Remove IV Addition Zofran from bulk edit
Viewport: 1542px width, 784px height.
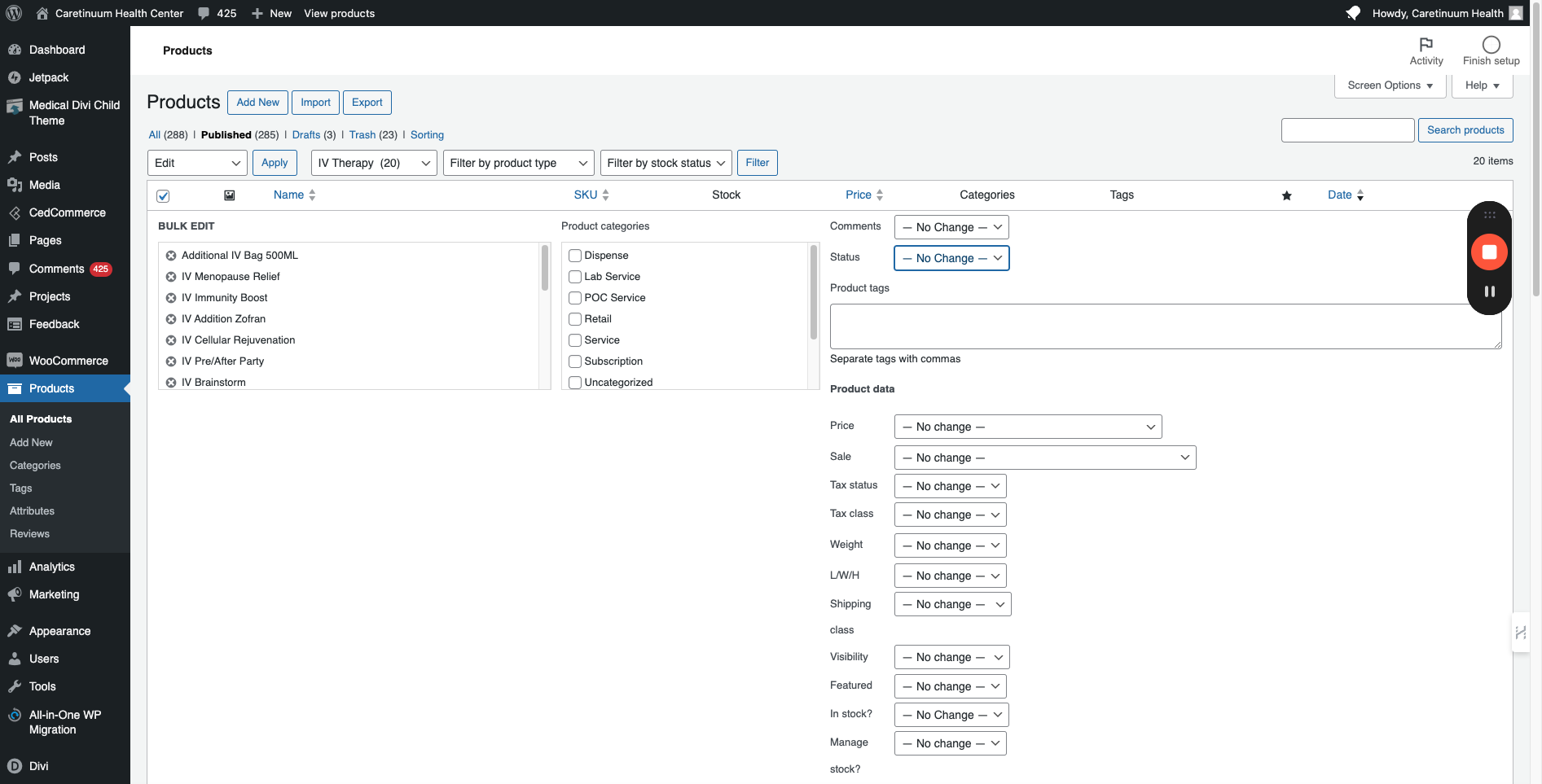(x=171, y=319)
